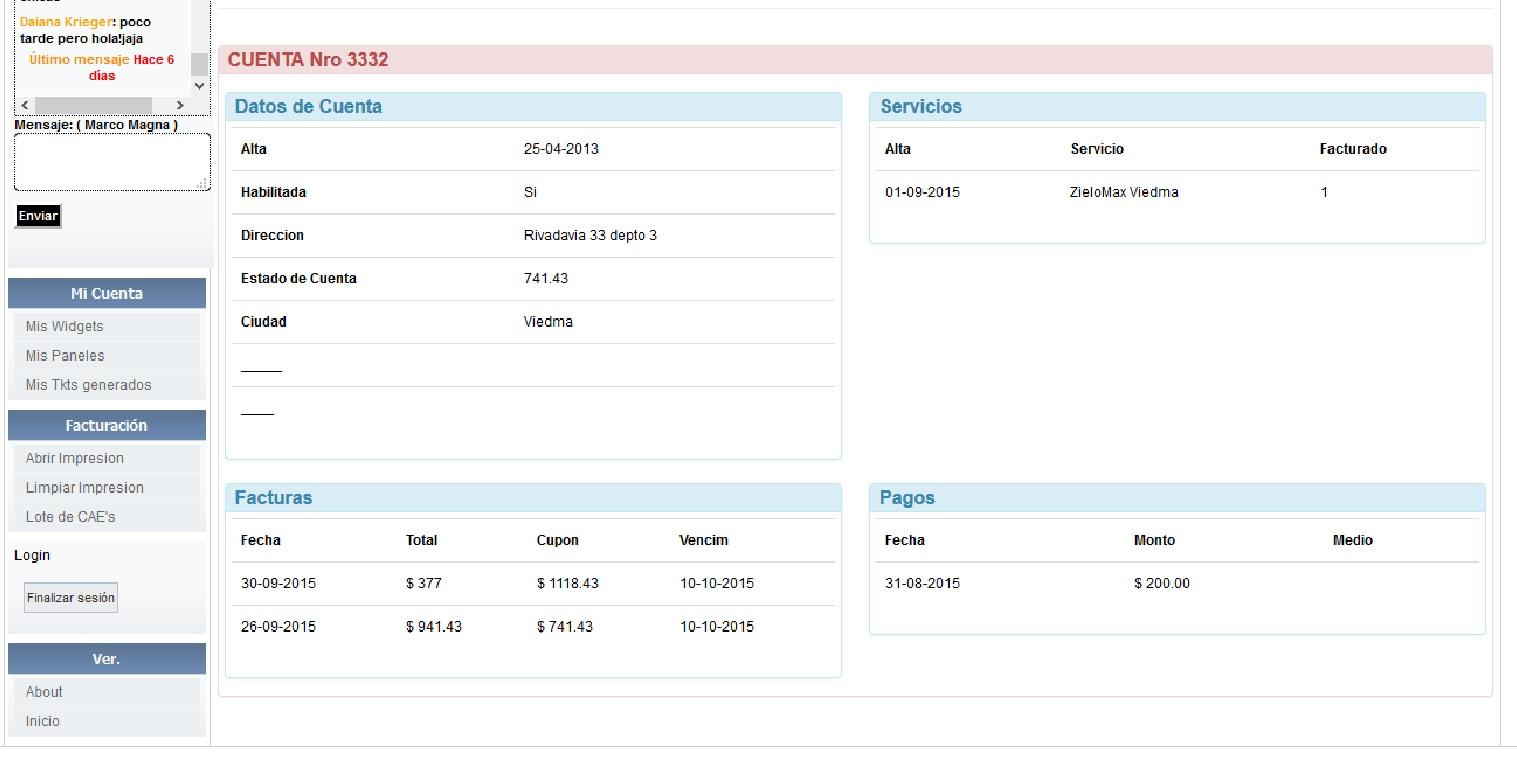Open Mis Widgets menu item
Viewport: 1517px width, 759px height.
pos(65,326)
